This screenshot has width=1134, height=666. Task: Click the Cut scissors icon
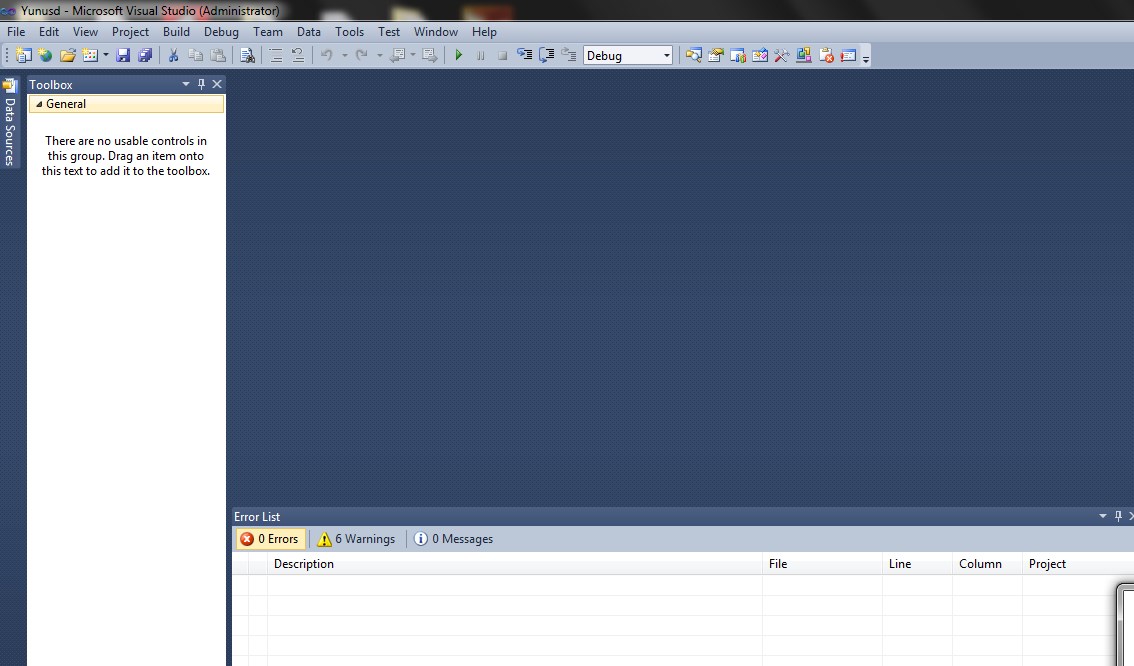point(174,56)
